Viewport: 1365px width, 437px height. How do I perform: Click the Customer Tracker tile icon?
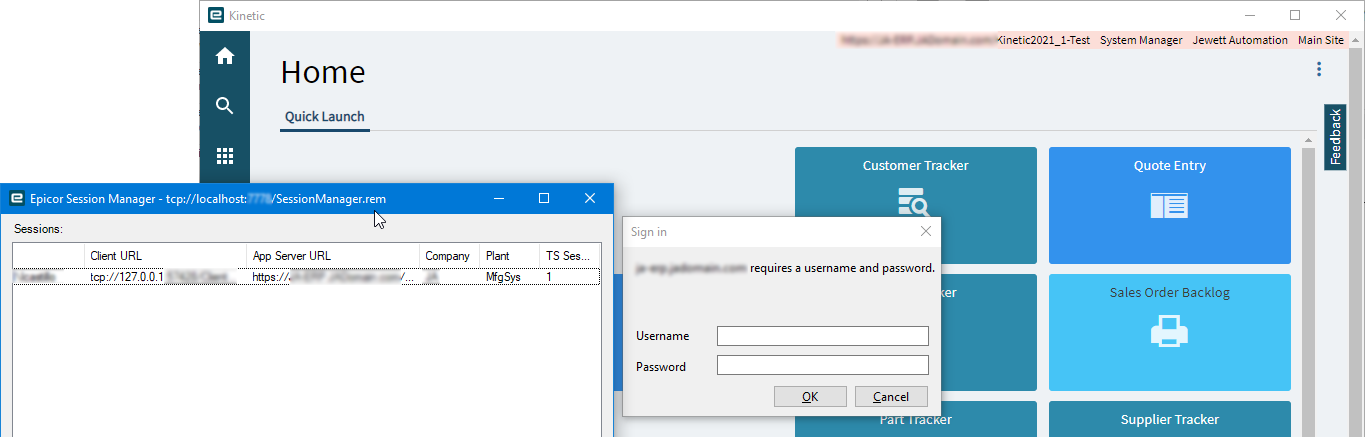(915, 202)
